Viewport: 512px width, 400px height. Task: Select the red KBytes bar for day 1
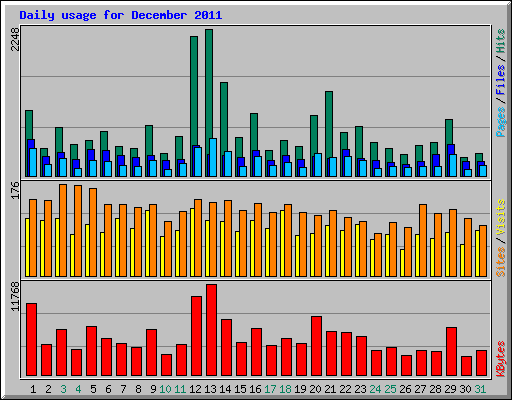coord(31,340)
